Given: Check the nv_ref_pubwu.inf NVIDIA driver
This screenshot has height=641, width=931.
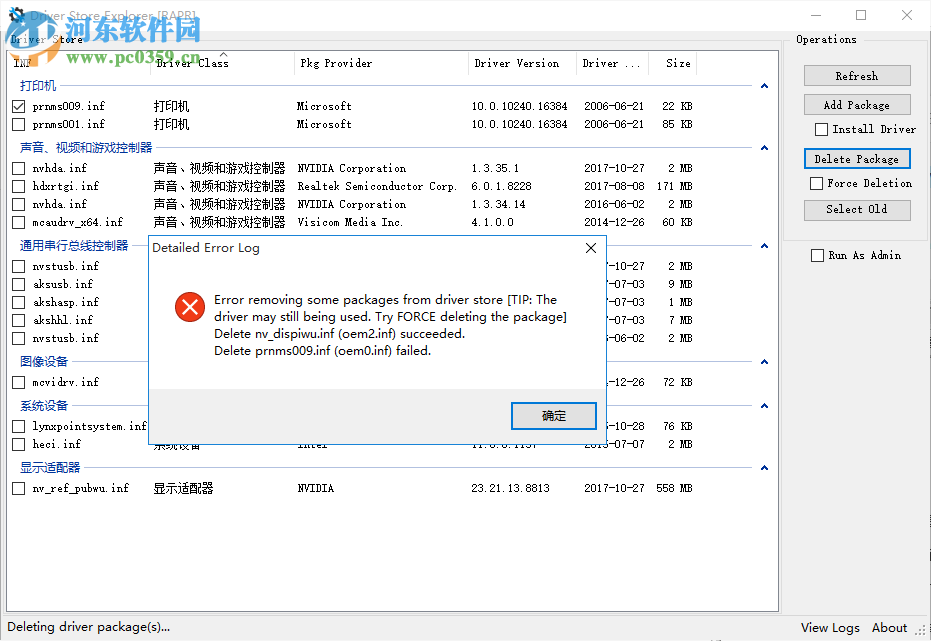Looking at the screenshot, I should (x=18, y=488).
